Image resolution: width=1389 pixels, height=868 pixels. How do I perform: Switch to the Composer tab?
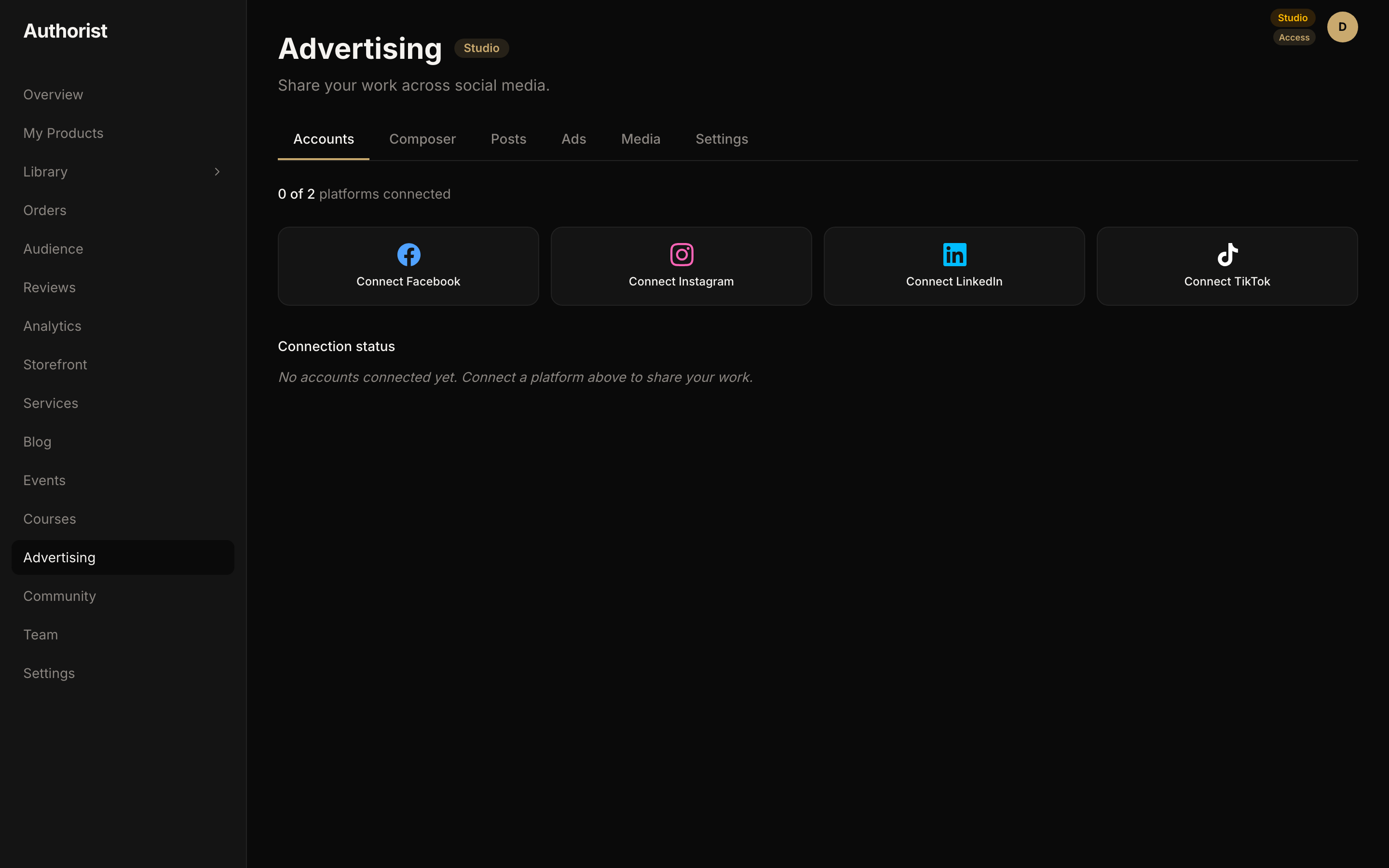tap(422, 139)
